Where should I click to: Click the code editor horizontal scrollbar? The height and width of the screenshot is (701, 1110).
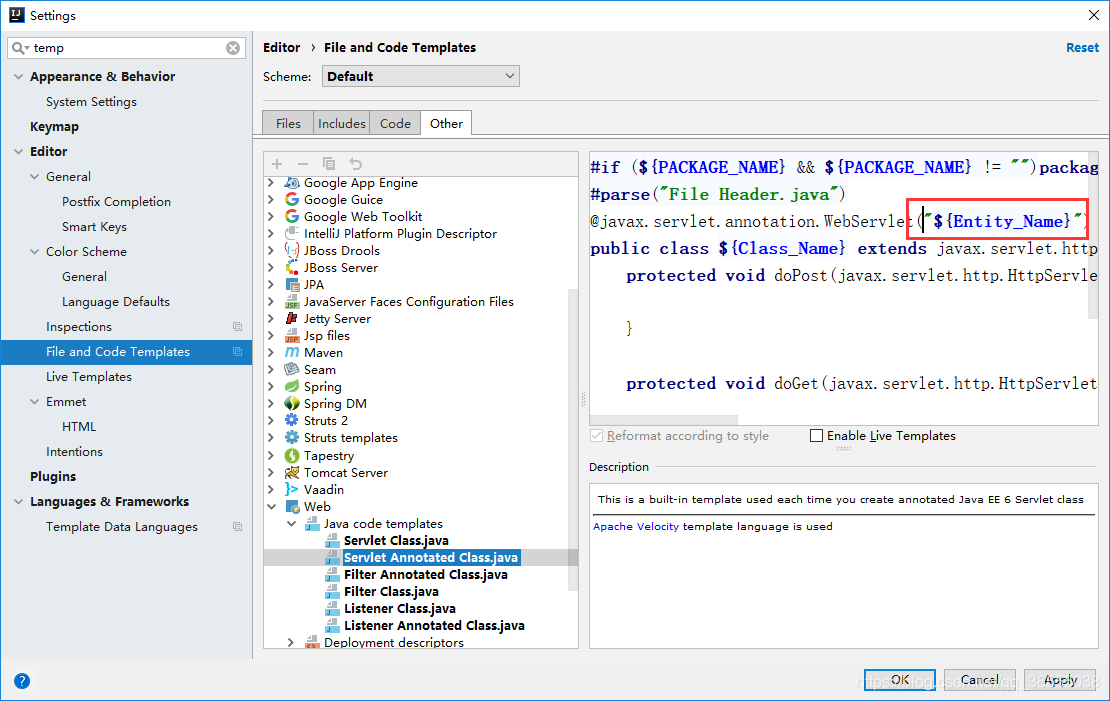[664, 420]
